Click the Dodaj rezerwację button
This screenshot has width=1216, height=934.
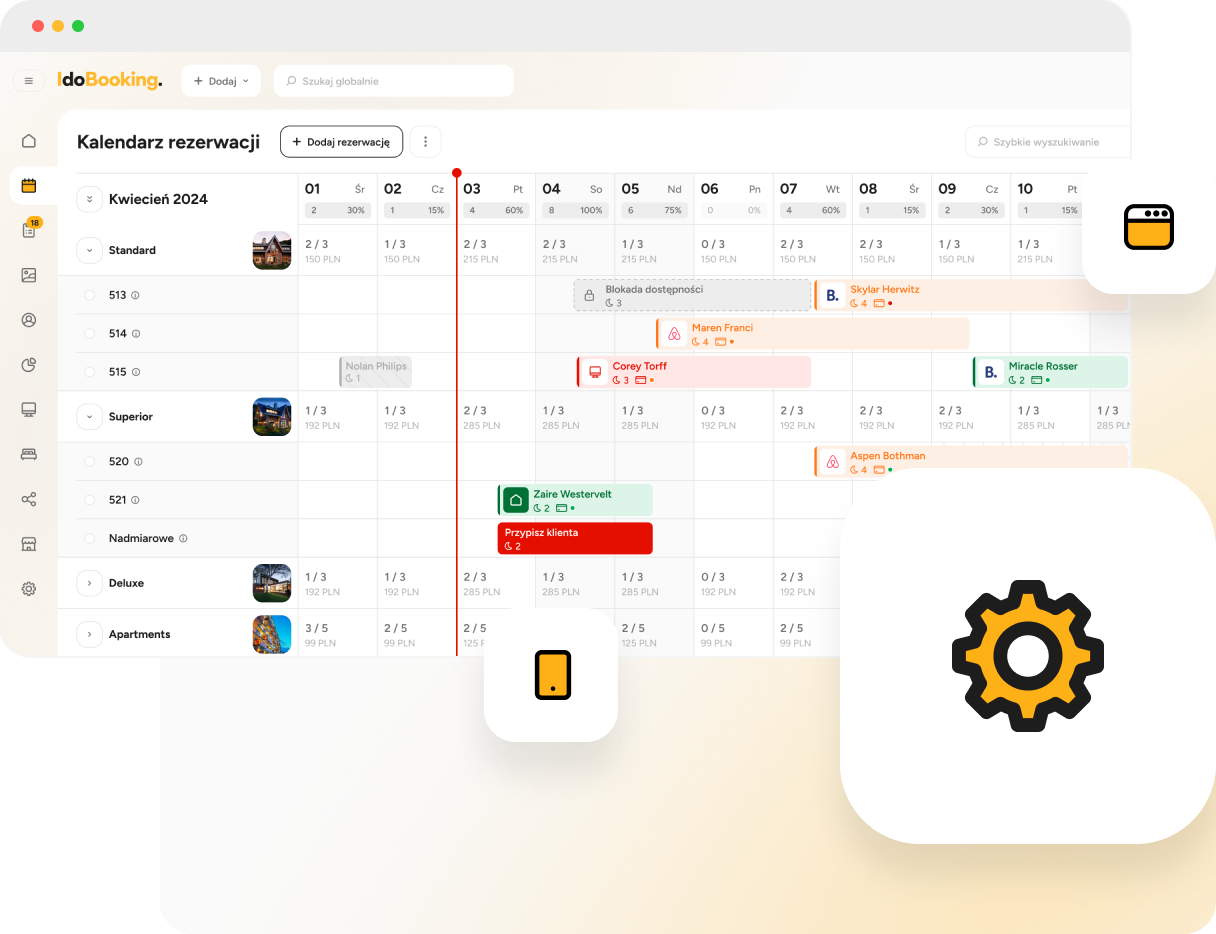[x=341, y=142]
